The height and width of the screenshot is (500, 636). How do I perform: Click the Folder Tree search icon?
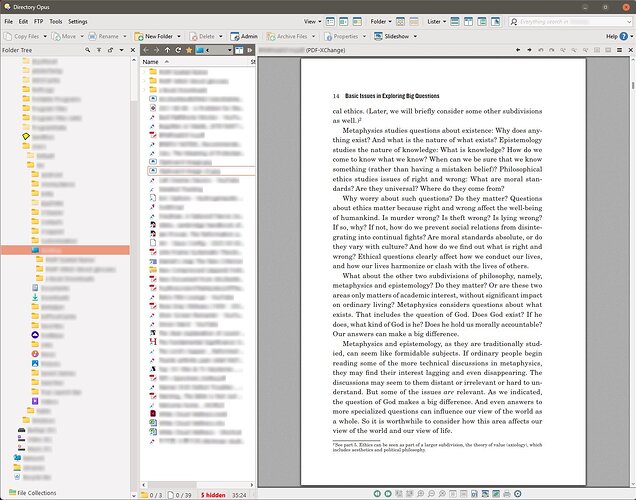(88, 50)
